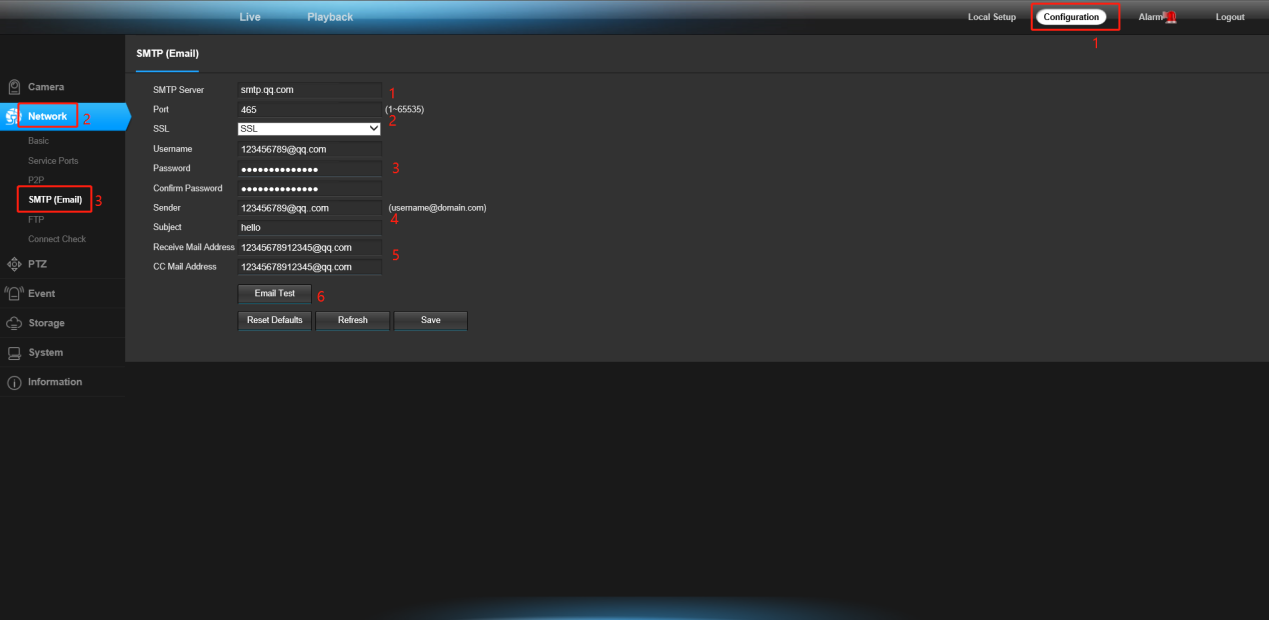Click the Logout link
Viewport: 1269px width, 620px height.
pos(1230,17)
